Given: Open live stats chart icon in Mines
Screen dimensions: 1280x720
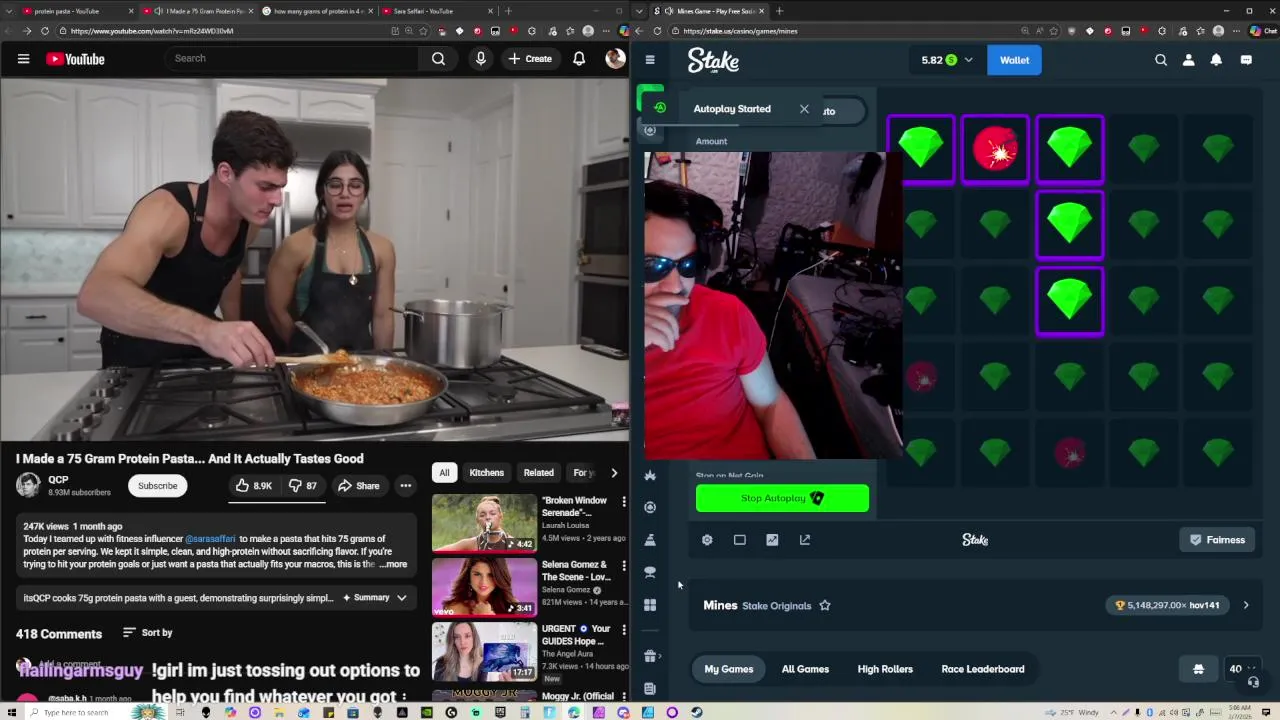Looking at the screenshot, I should pyautogui.click(x=772, y=540).
